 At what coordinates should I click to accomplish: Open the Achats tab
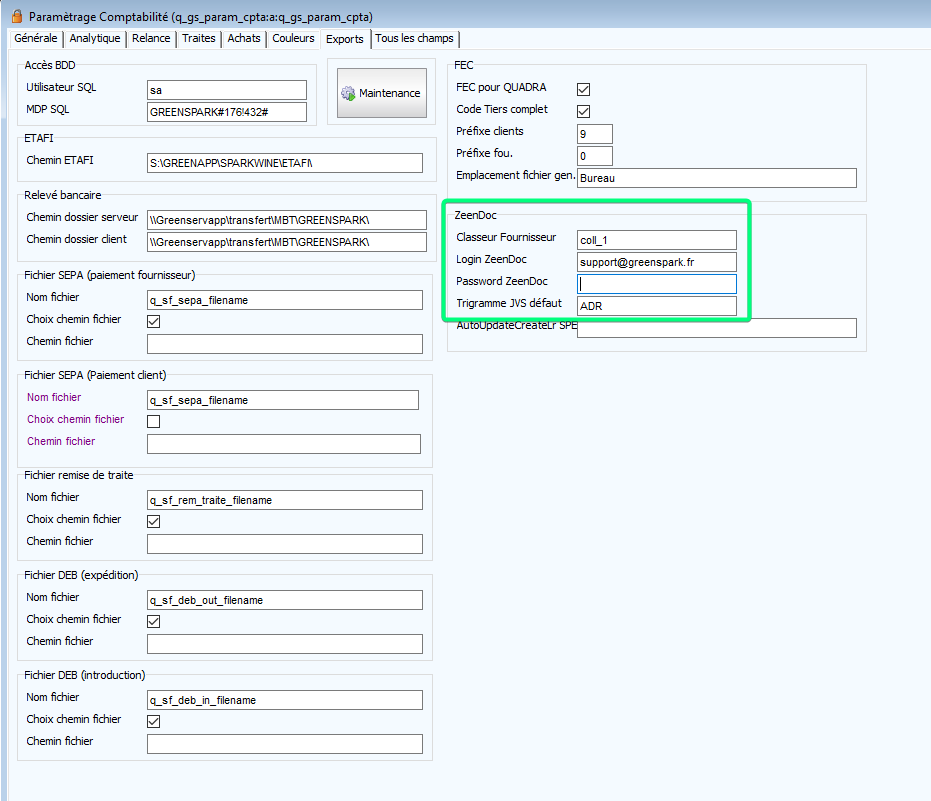[244, 39]
